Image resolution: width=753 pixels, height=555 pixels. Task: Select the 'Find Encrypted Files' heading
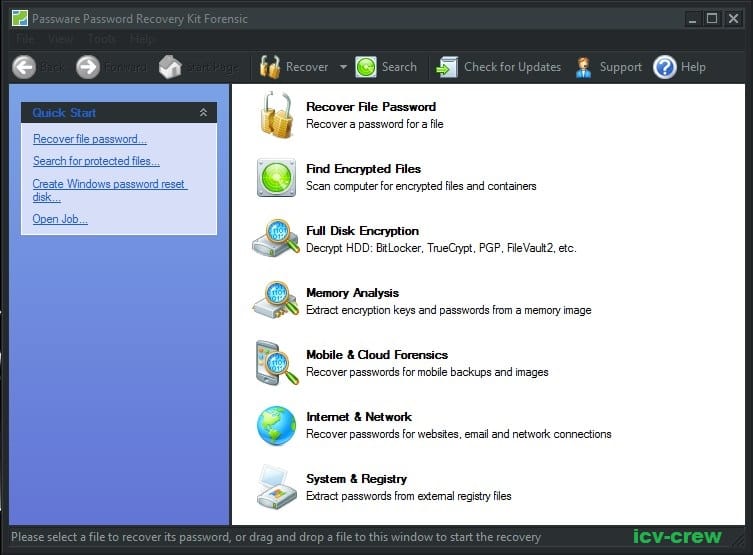click(364, 169)
